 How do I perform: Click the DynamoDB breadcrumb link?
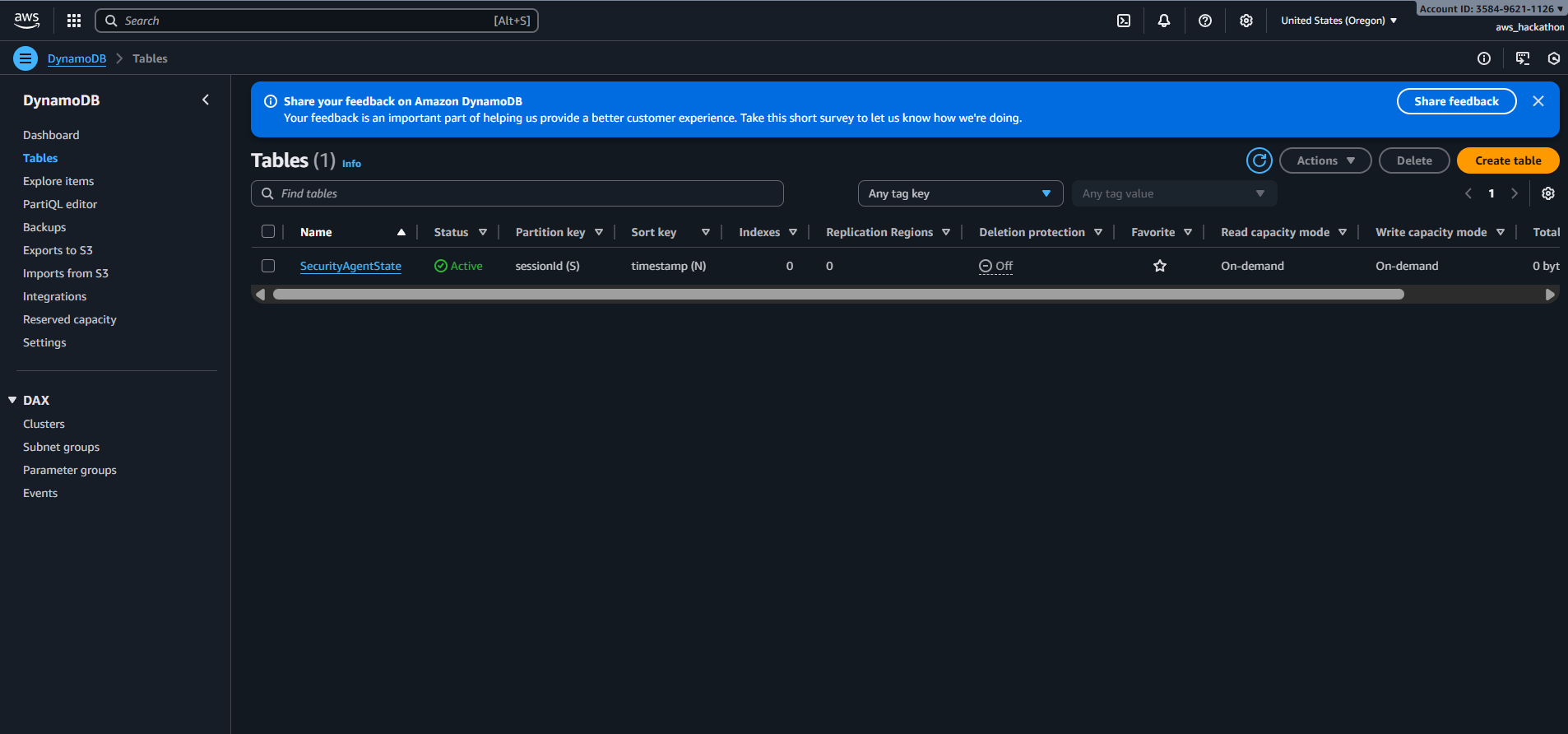(77, 58)
